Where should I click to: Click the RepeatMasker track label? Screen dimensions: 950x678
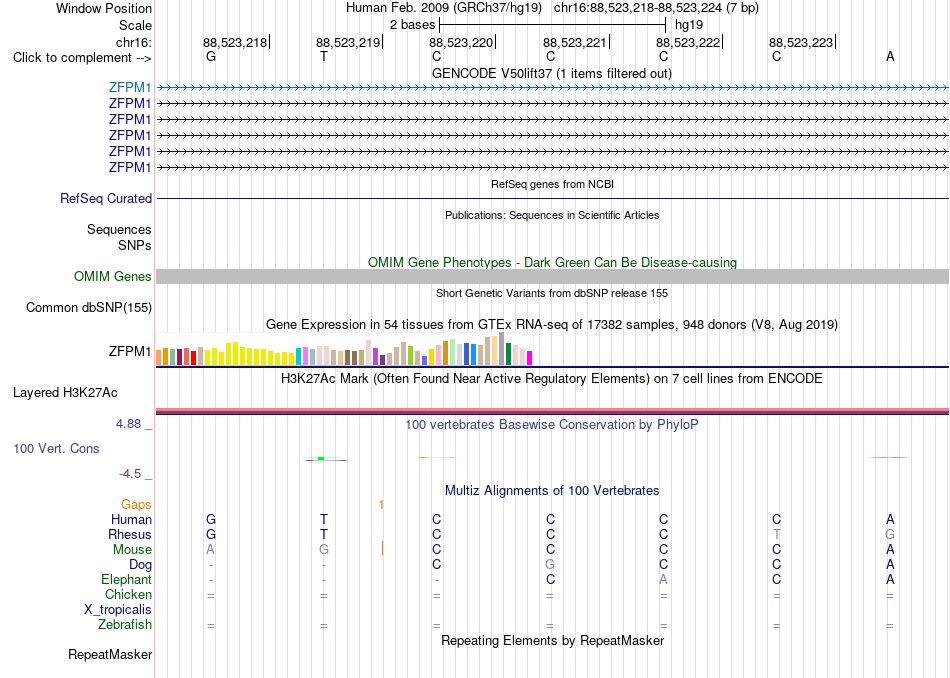click(110, 654)
